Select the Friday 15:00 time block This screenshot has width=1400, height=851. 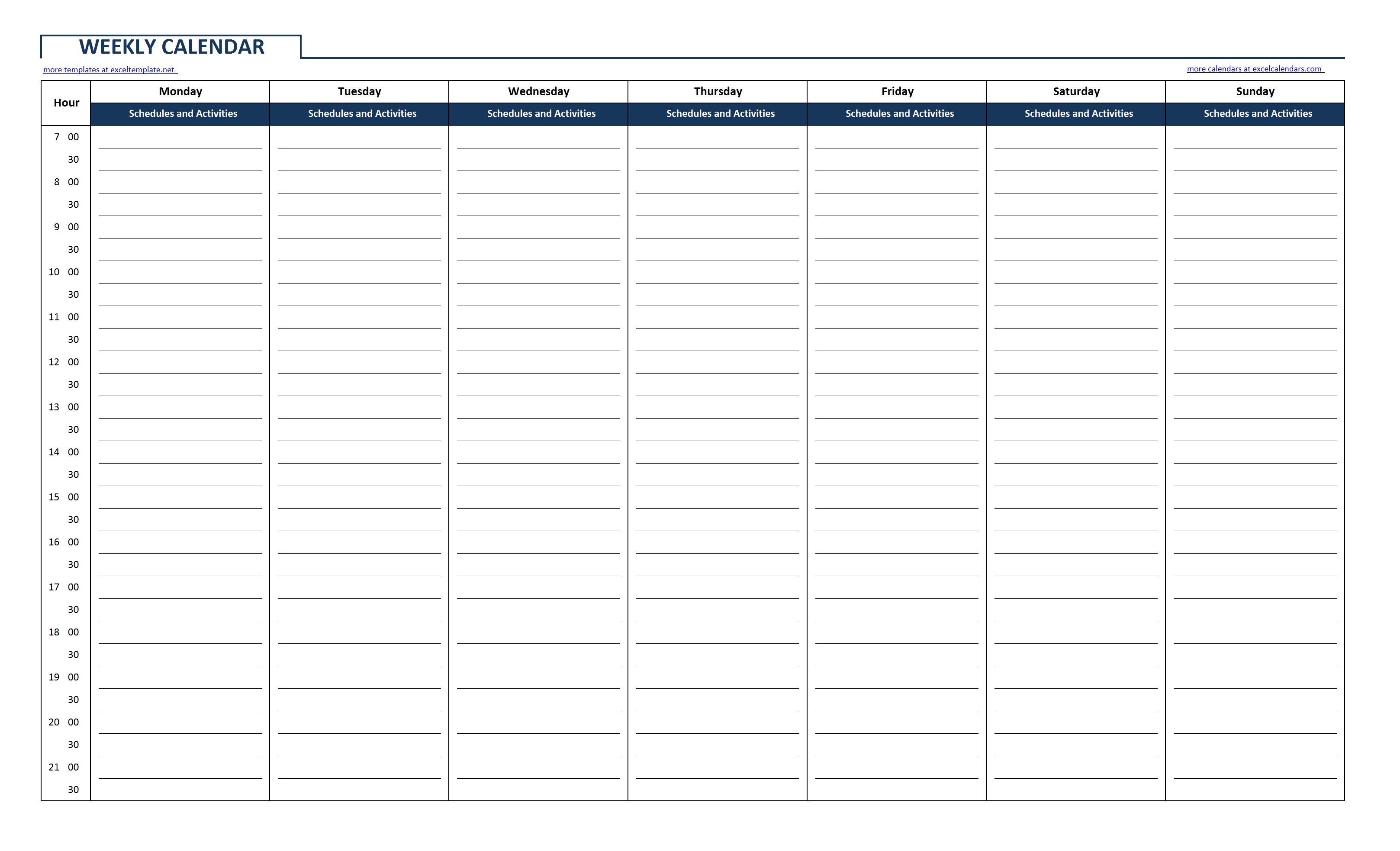(899, 497)
